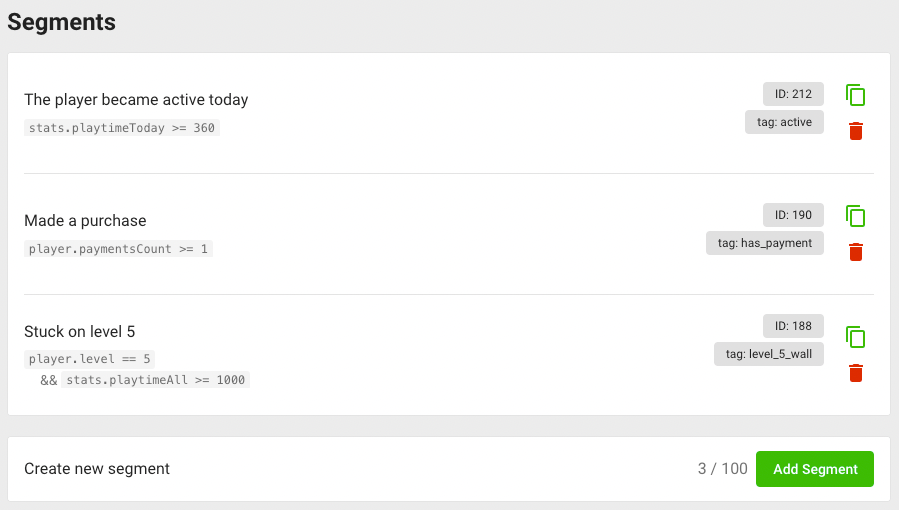Click the 'tag: active' badge

(784, 122)
